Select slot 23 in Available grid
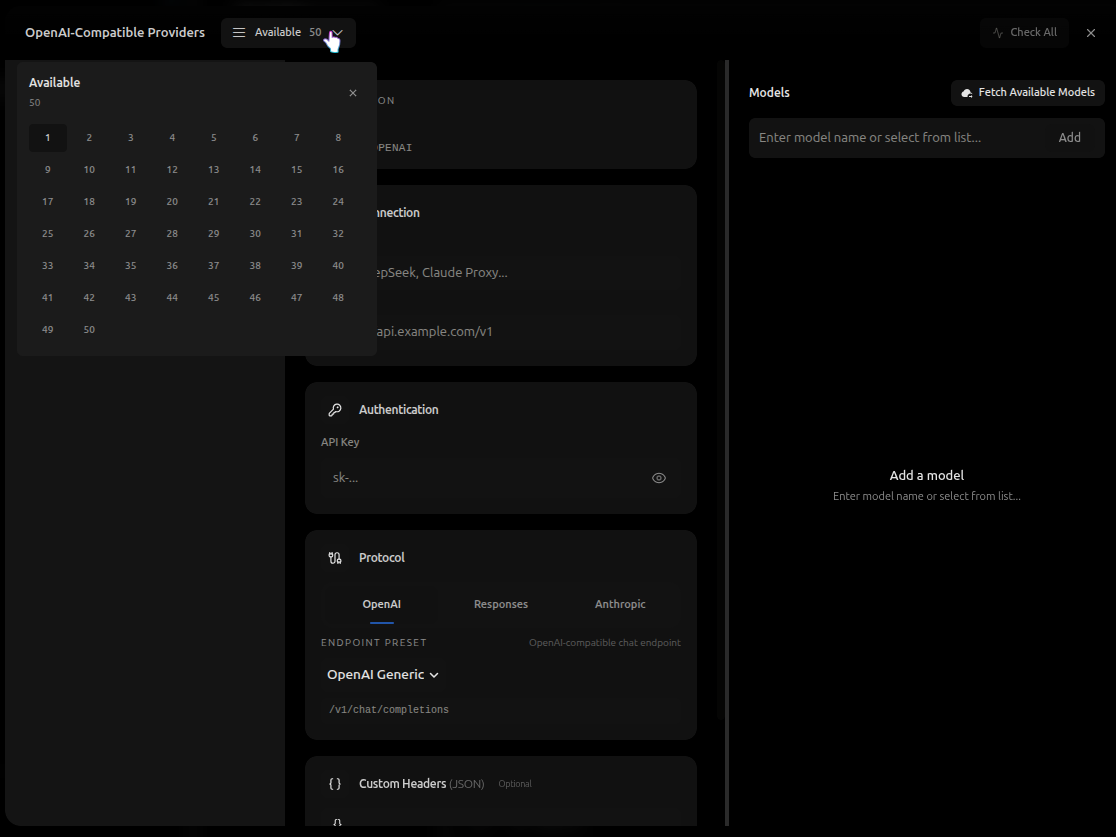The image size is (1116, 837). click(x=297, y=202)
